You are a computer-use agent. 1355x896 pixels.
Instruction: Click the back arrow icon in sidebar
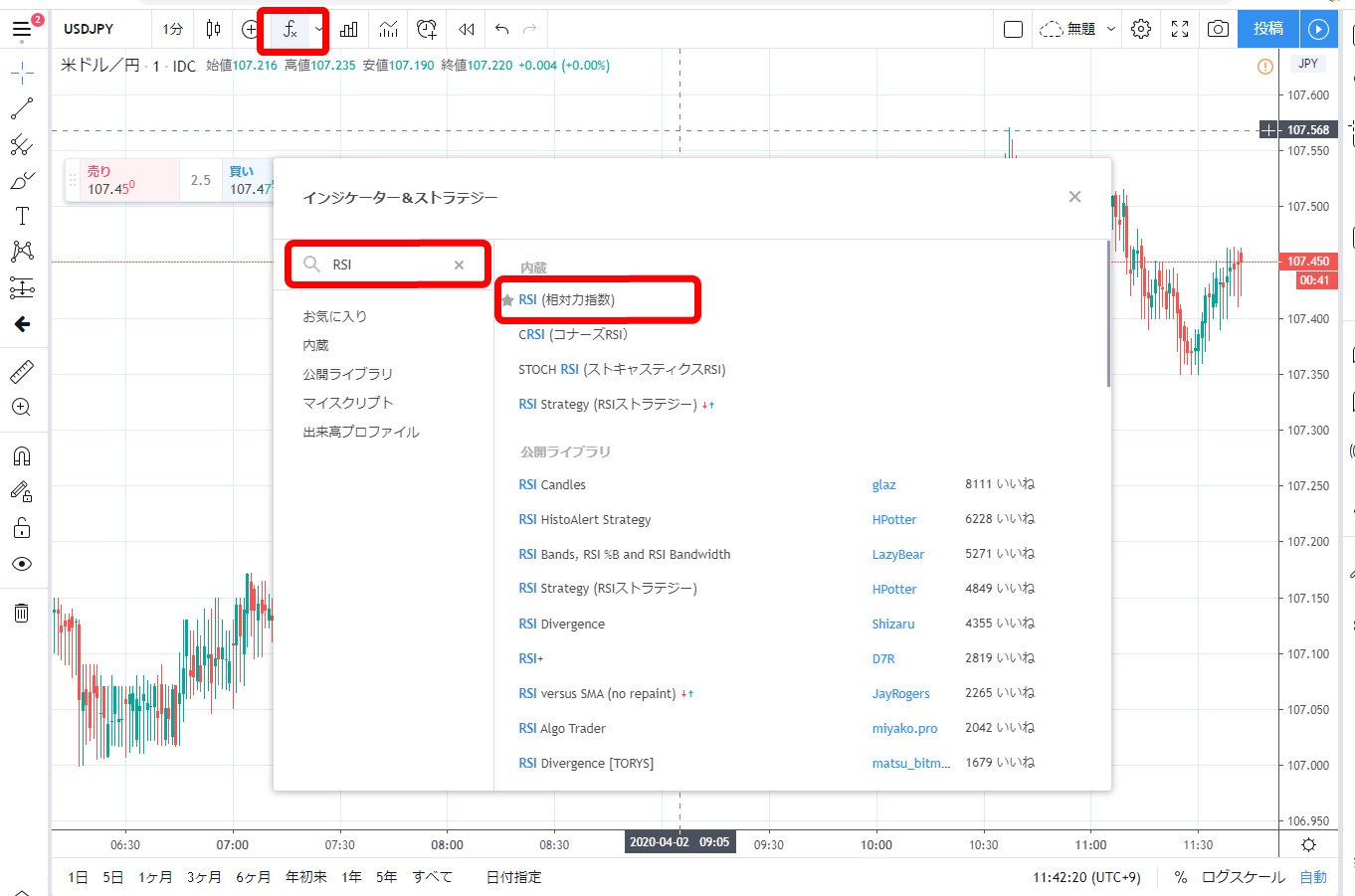22,324
